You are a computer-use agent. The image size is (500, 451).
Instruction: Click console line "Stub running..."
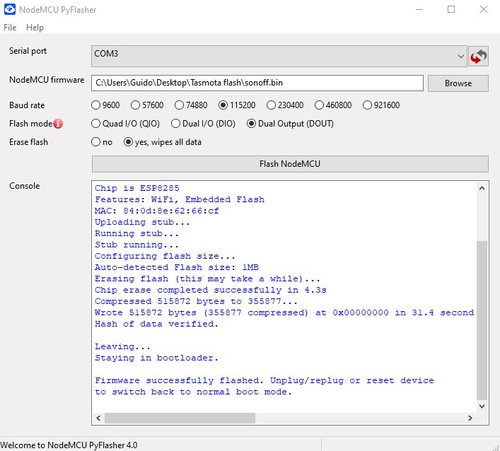click(137, 245)
